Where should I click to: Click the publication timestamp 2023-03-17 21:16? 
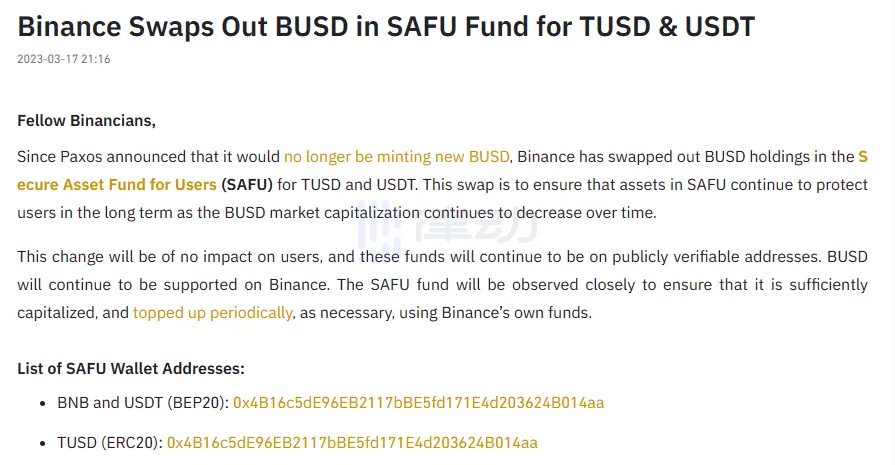pos(63,59)
